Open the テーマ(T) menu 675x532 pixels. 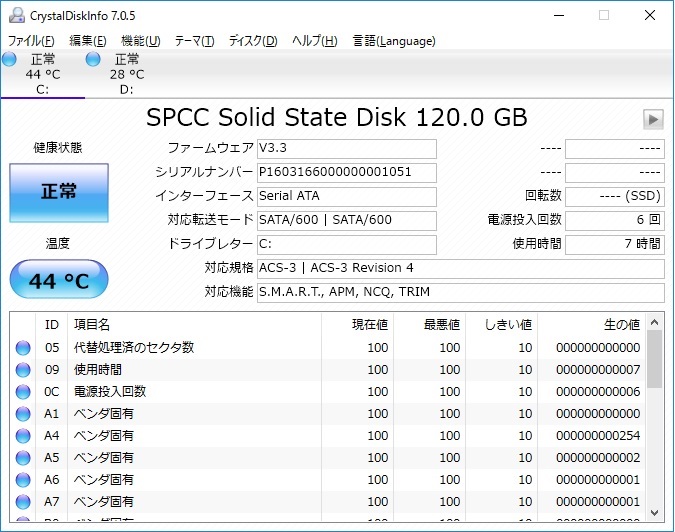point(194,41)
